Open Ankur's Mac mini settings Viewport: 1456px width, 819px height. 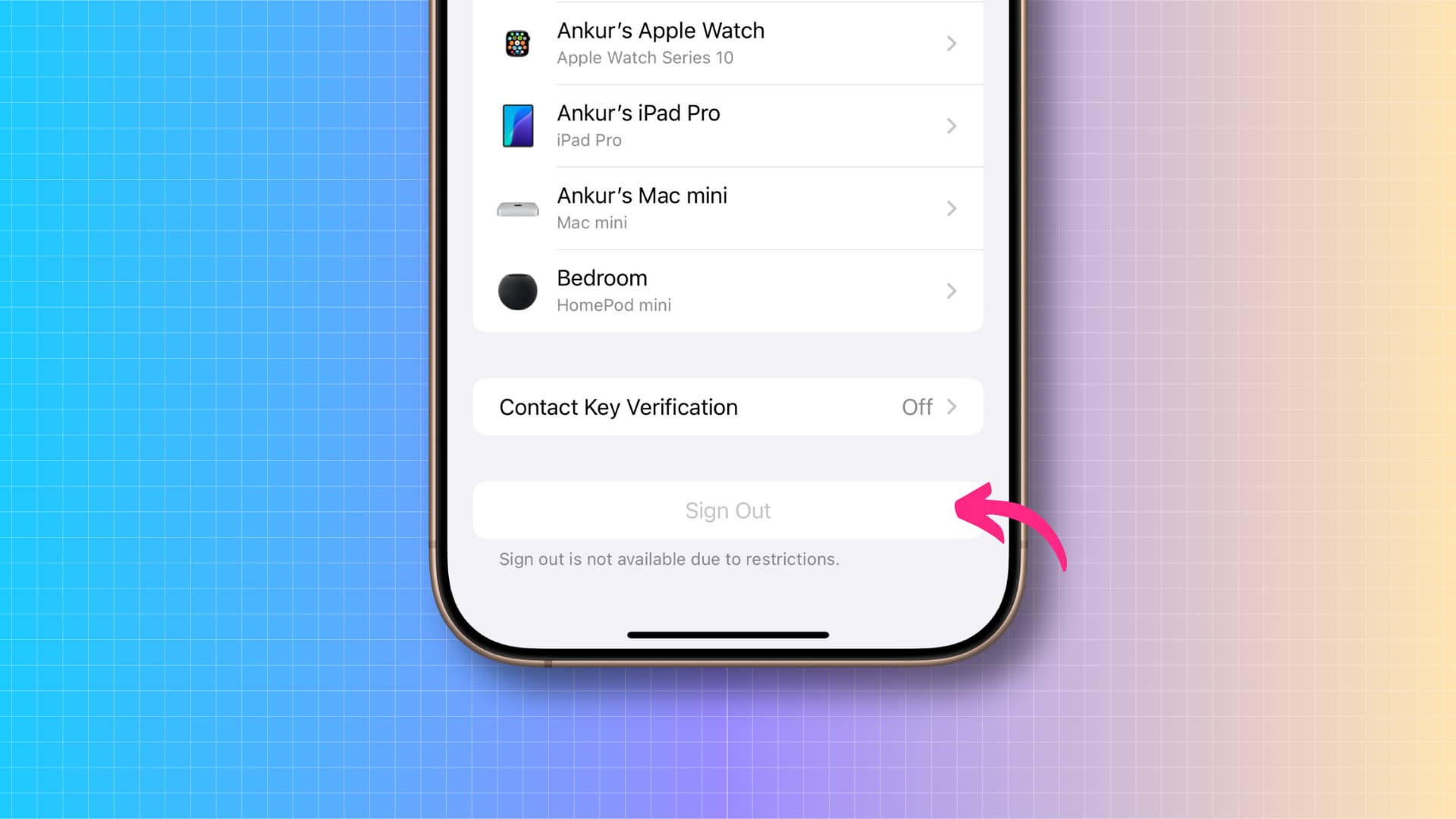tap(727, 208)
